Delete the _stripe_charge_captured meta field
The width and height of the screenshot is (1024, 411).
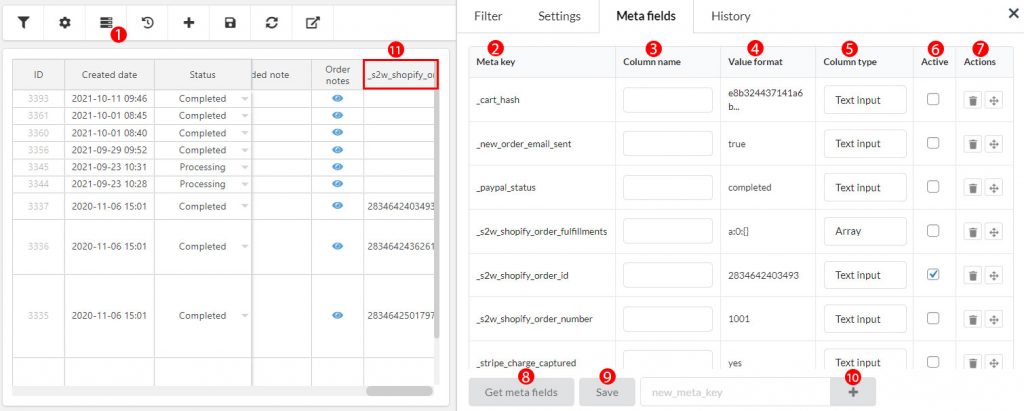[972, 363]
